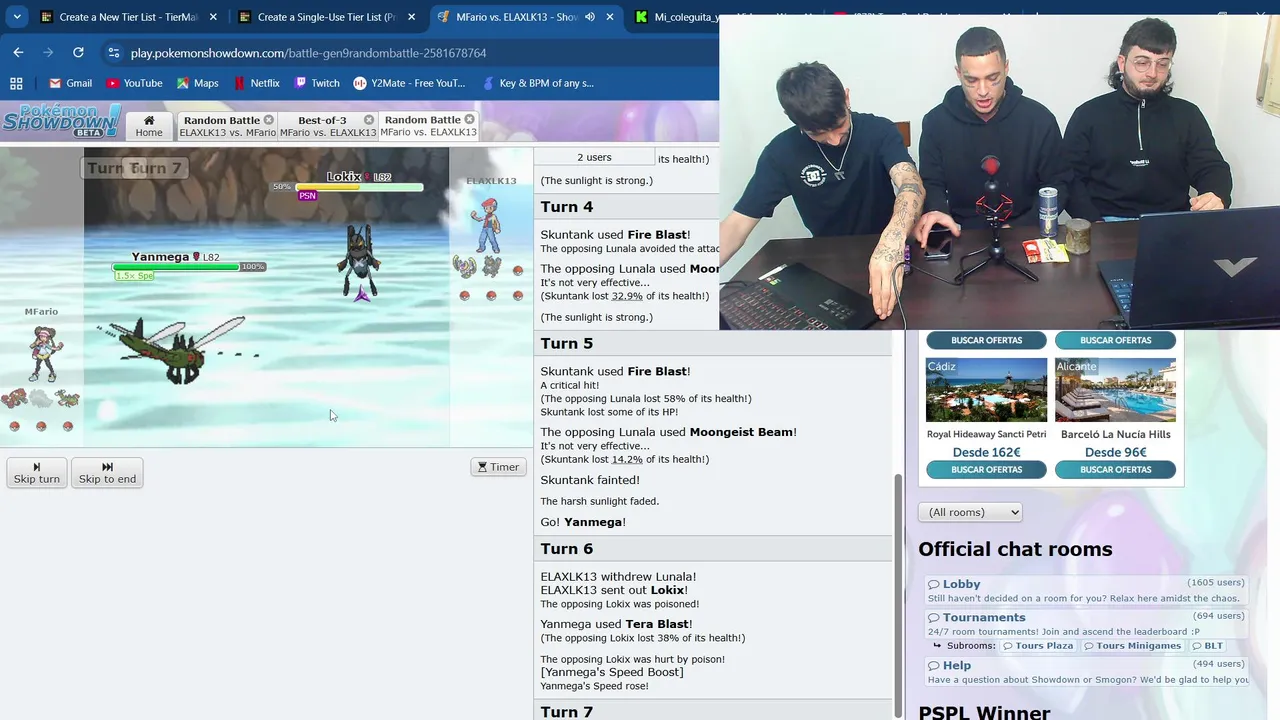This screenshot has width=1280, height=720.
Task: Click the Pokémon Showdown logo
Action: pyautogui.click(x=62, y=120)
